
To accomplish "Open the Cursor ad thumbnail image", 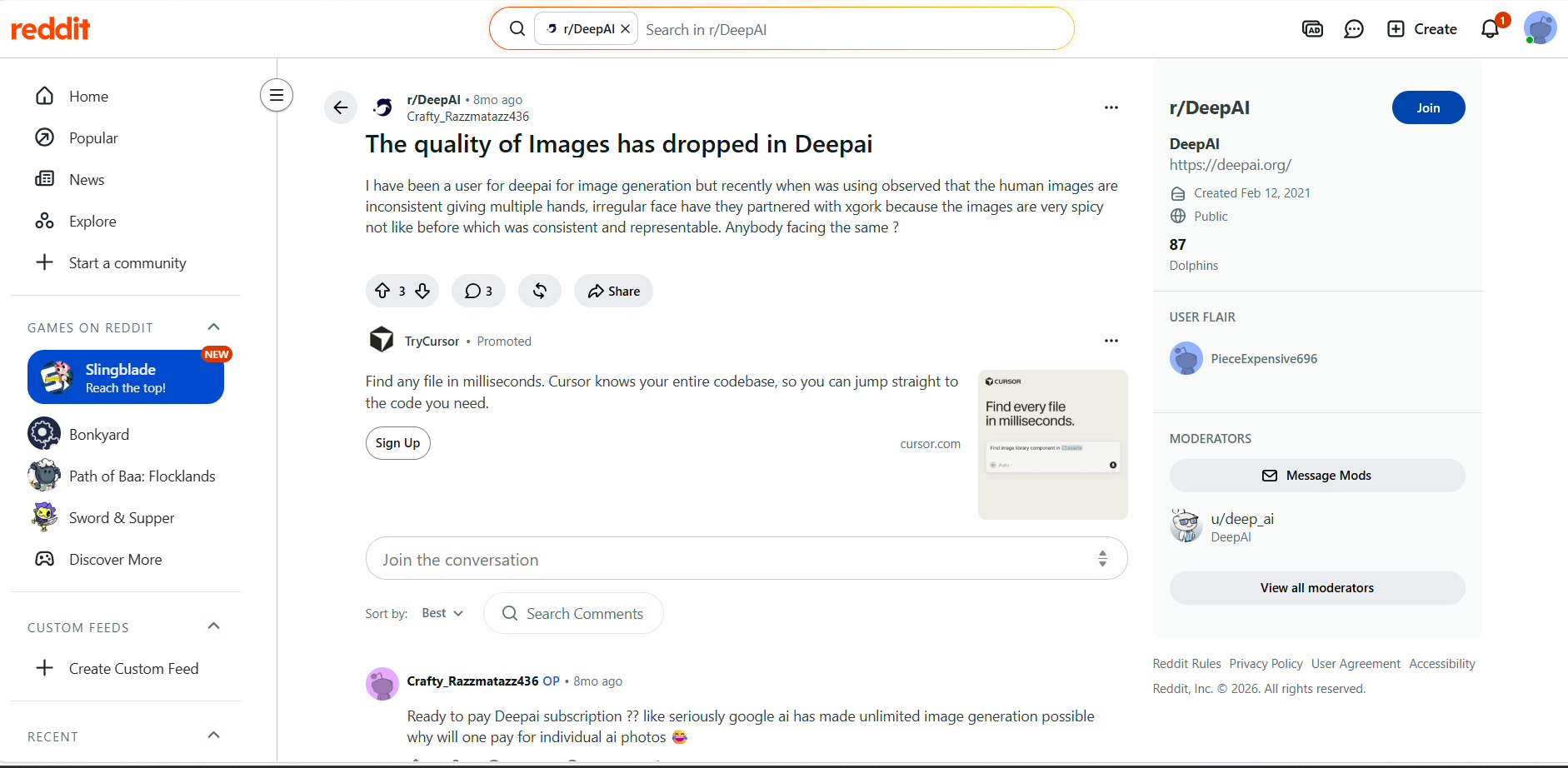I will [1053, 445].
